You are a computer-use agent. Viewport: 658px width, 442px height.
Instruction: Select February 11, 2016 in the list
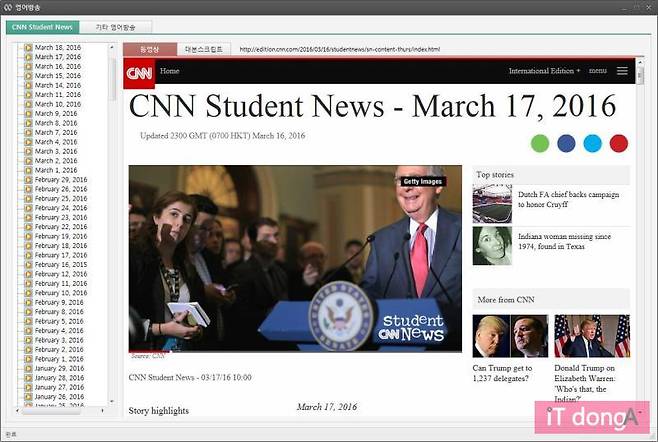pyautogui.click(x=61, y=283)
